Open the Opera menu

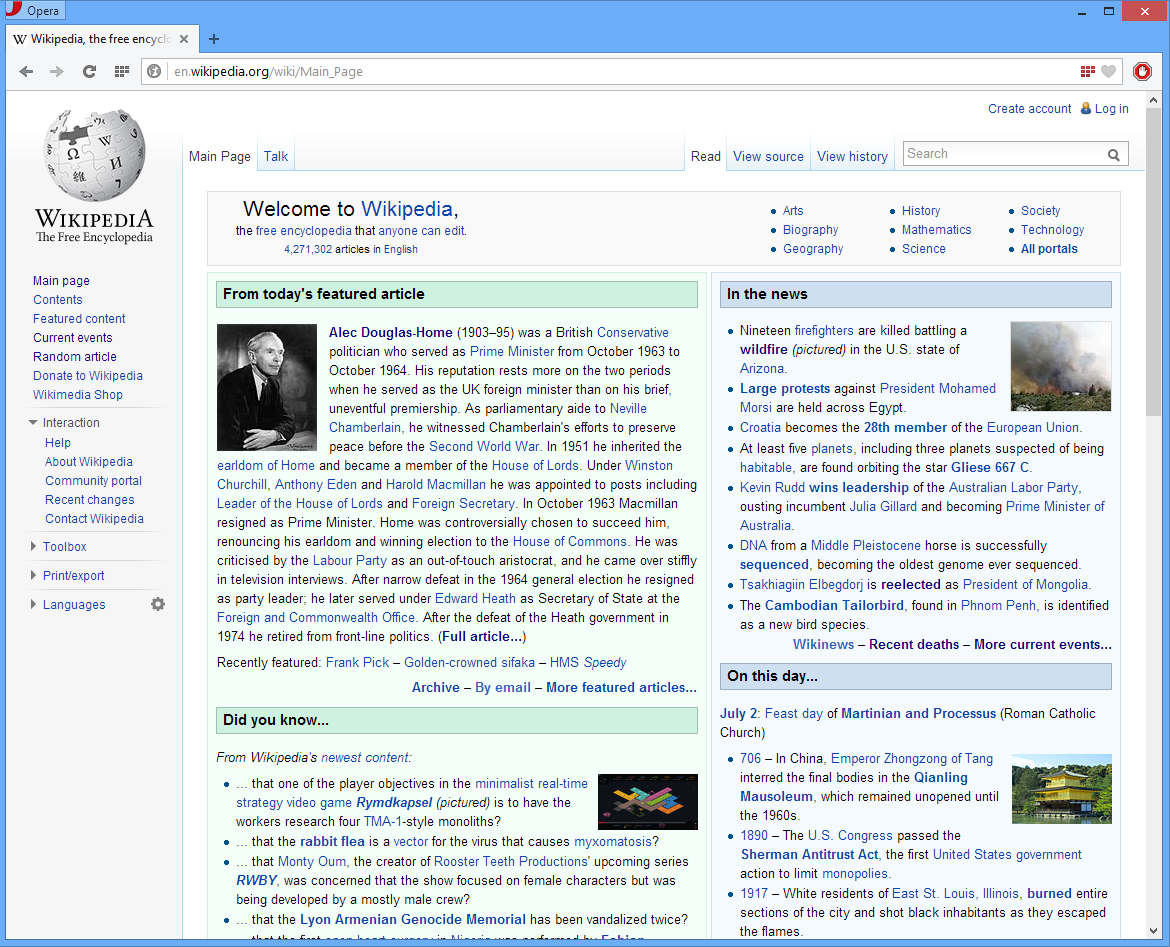(33, 10)
